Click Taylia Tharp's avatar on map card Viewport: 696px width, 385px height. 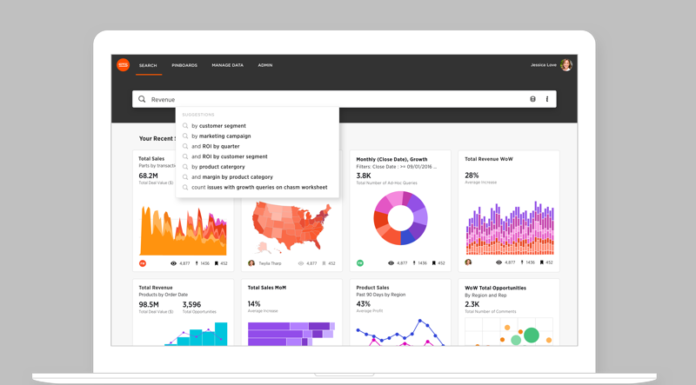pos(251,263)
